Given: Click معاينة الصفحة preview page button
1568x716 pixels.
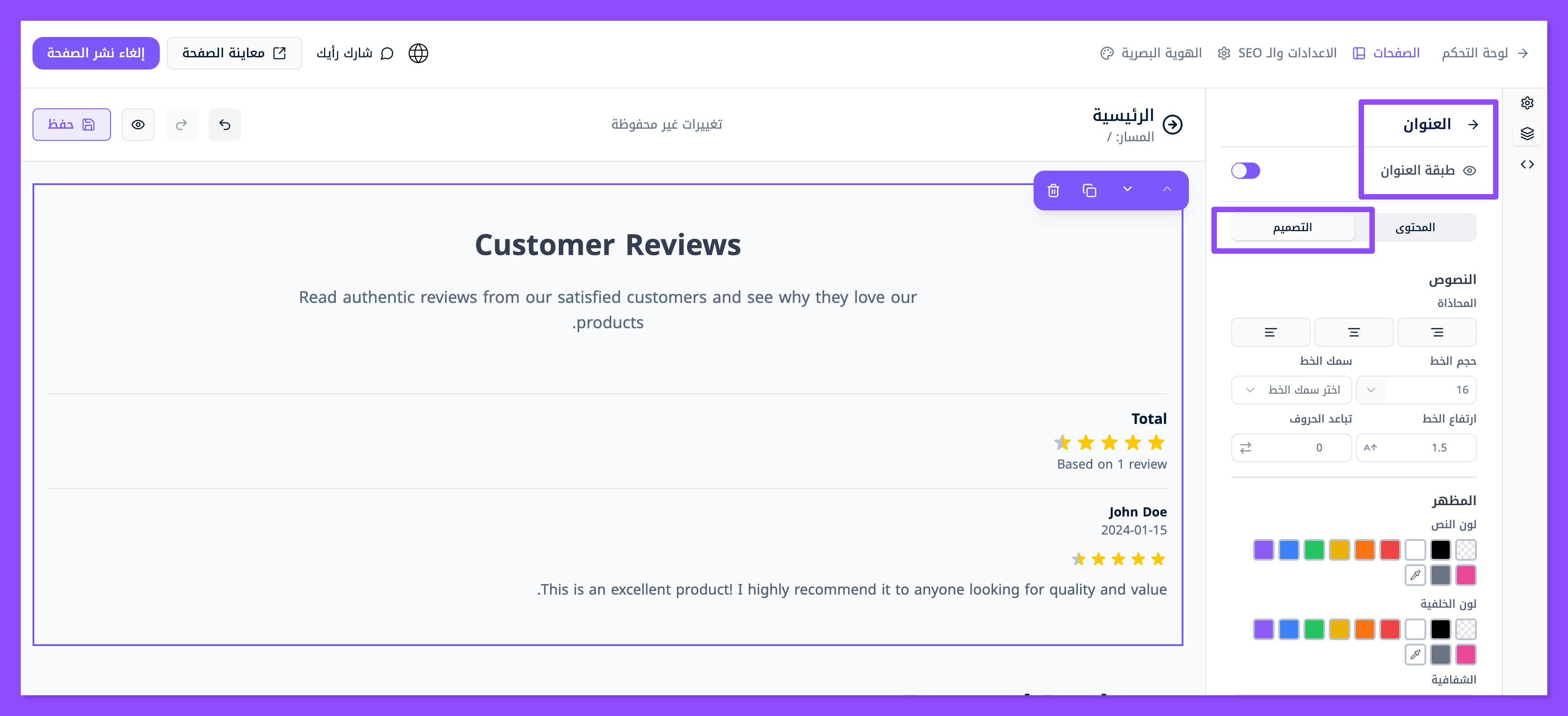Looking at the screenshot, I should (234, 54).
